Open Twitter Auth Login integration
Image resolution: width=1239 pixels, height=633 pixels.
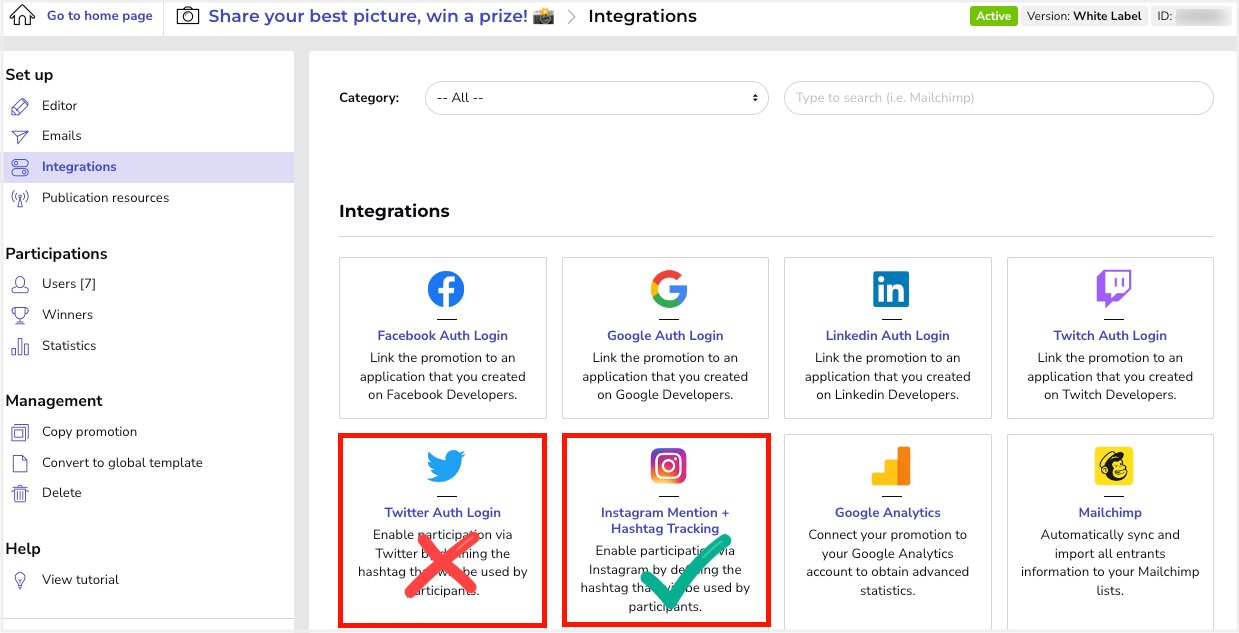[443, 513]
